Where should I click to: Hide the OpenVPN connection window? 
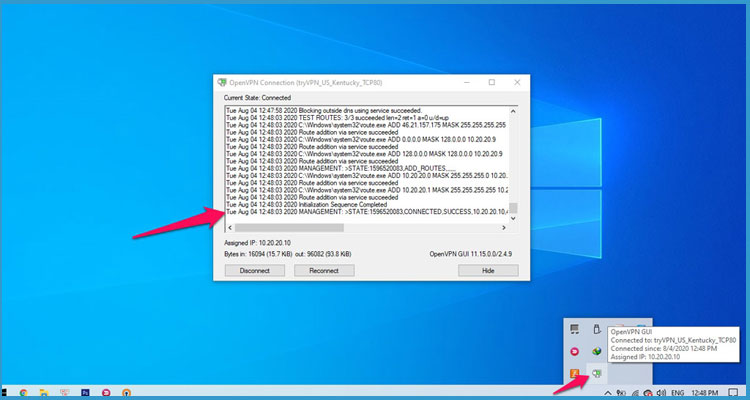(487, 270)
